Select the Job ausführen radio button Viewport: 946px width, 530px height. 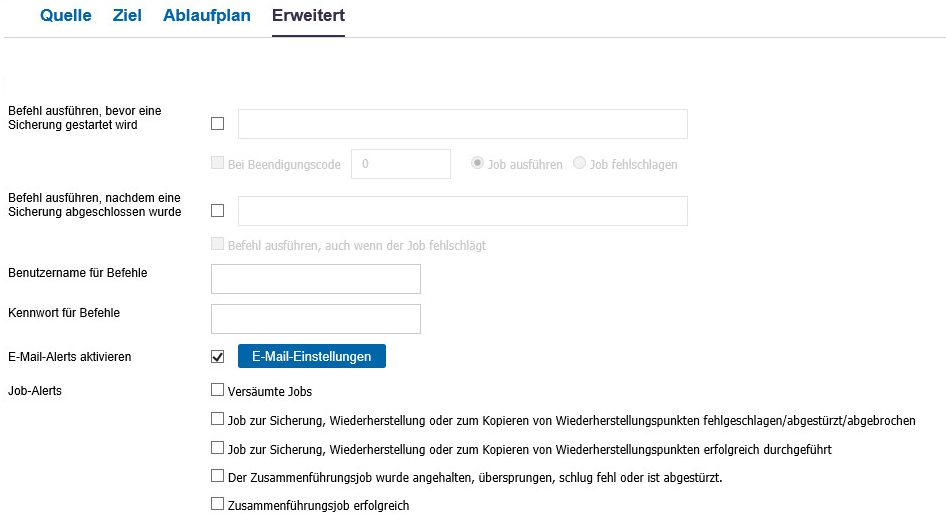(x=477, y=163)
